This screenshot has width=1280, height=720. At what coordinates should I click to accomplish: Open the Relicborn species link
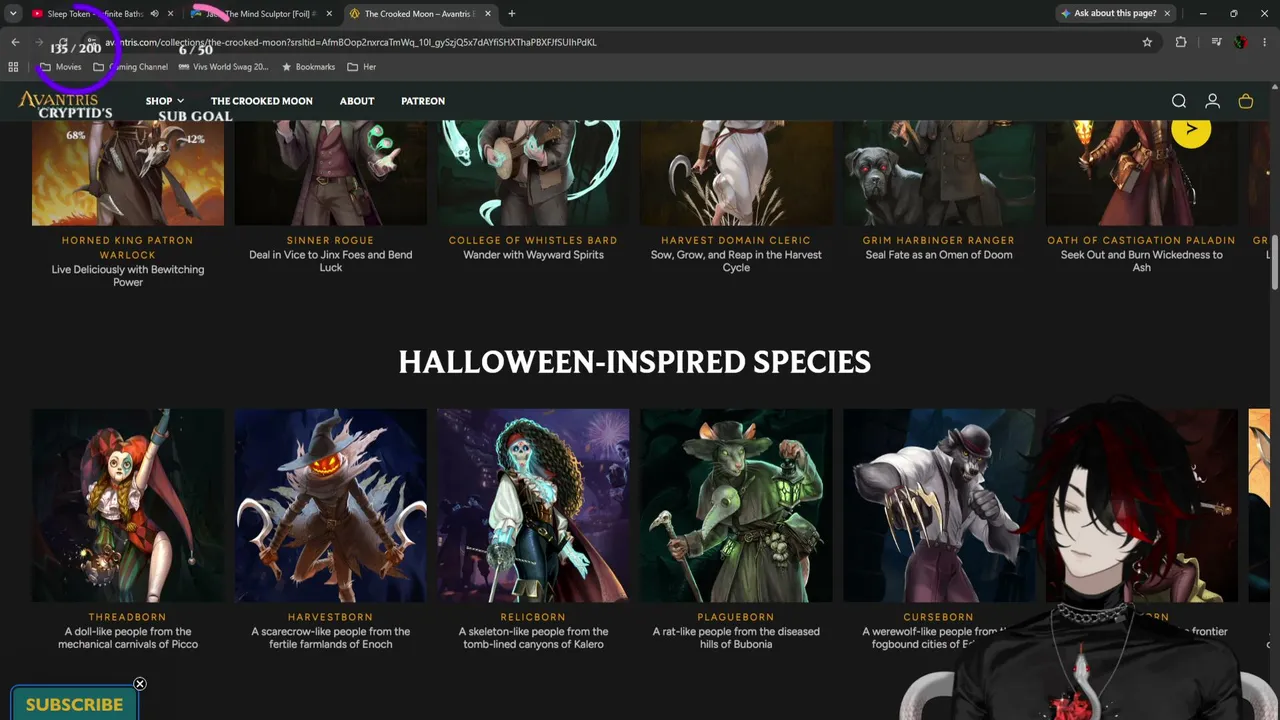coord(533,617)
